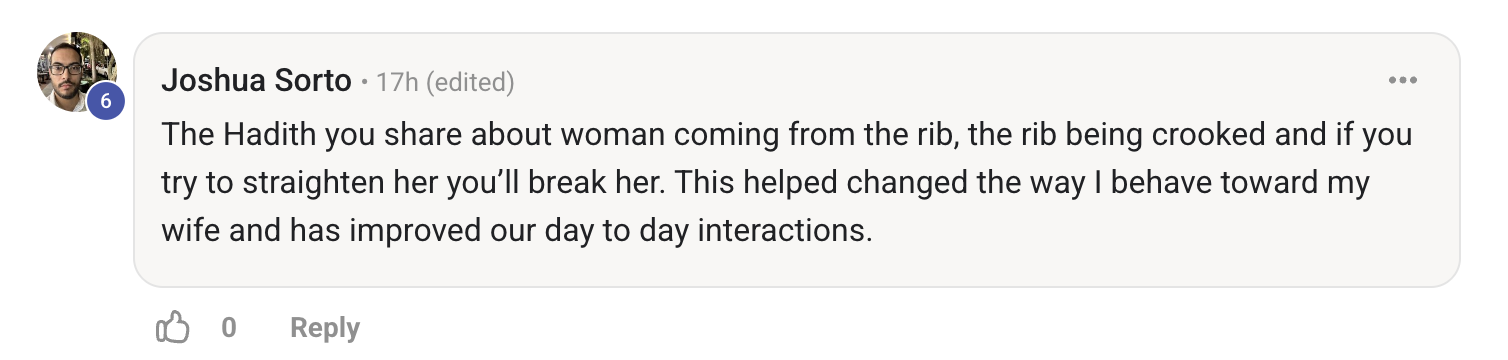Open Joshua Sorto's profile picture
The height and width of the screenshot is (360, 1508).
(x=77, y=73)
